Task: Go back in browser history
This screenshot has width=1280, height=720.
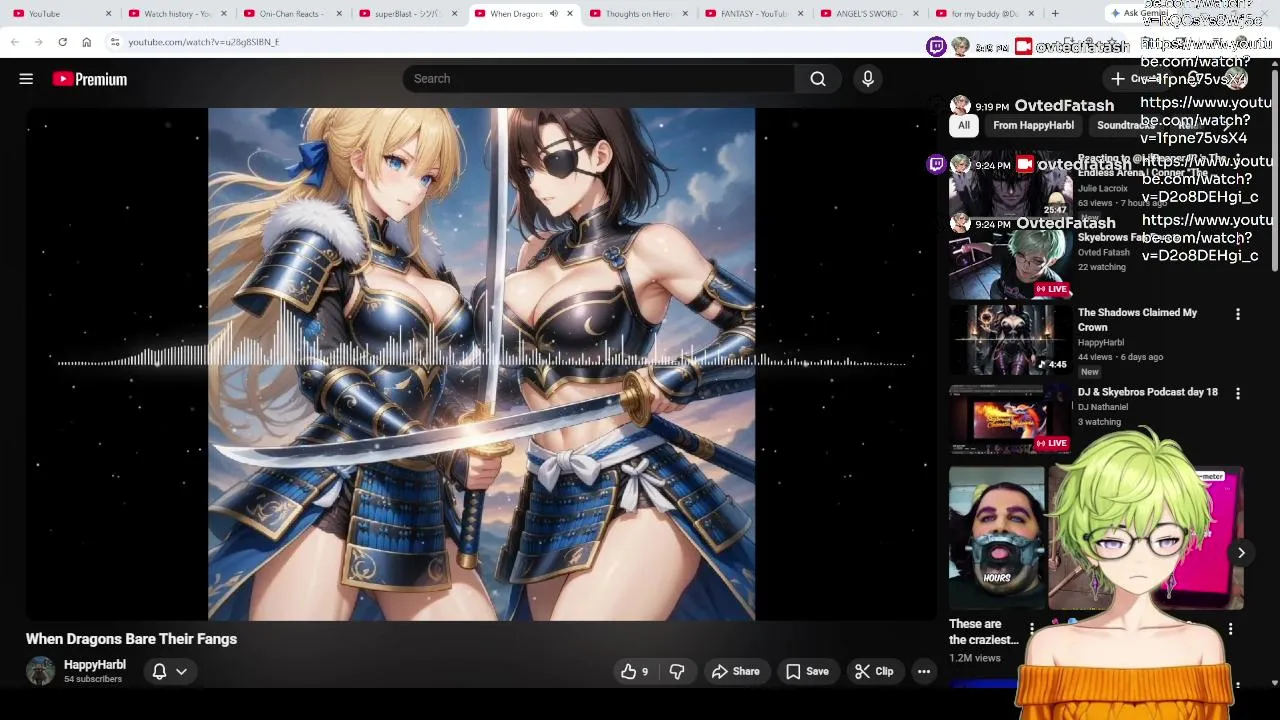Action: click(x=14, y=42)
